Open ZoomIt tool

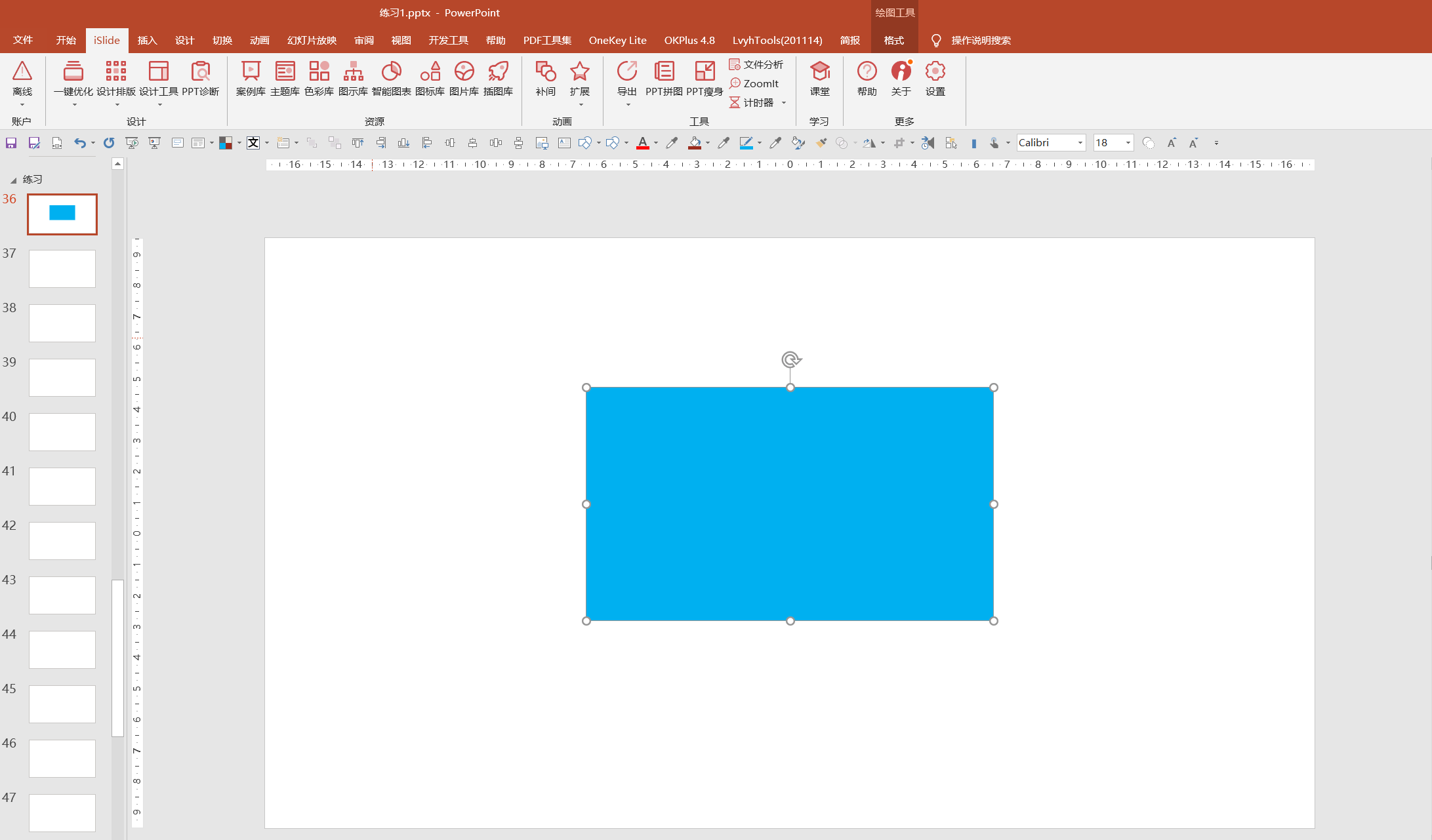[754, 83]
